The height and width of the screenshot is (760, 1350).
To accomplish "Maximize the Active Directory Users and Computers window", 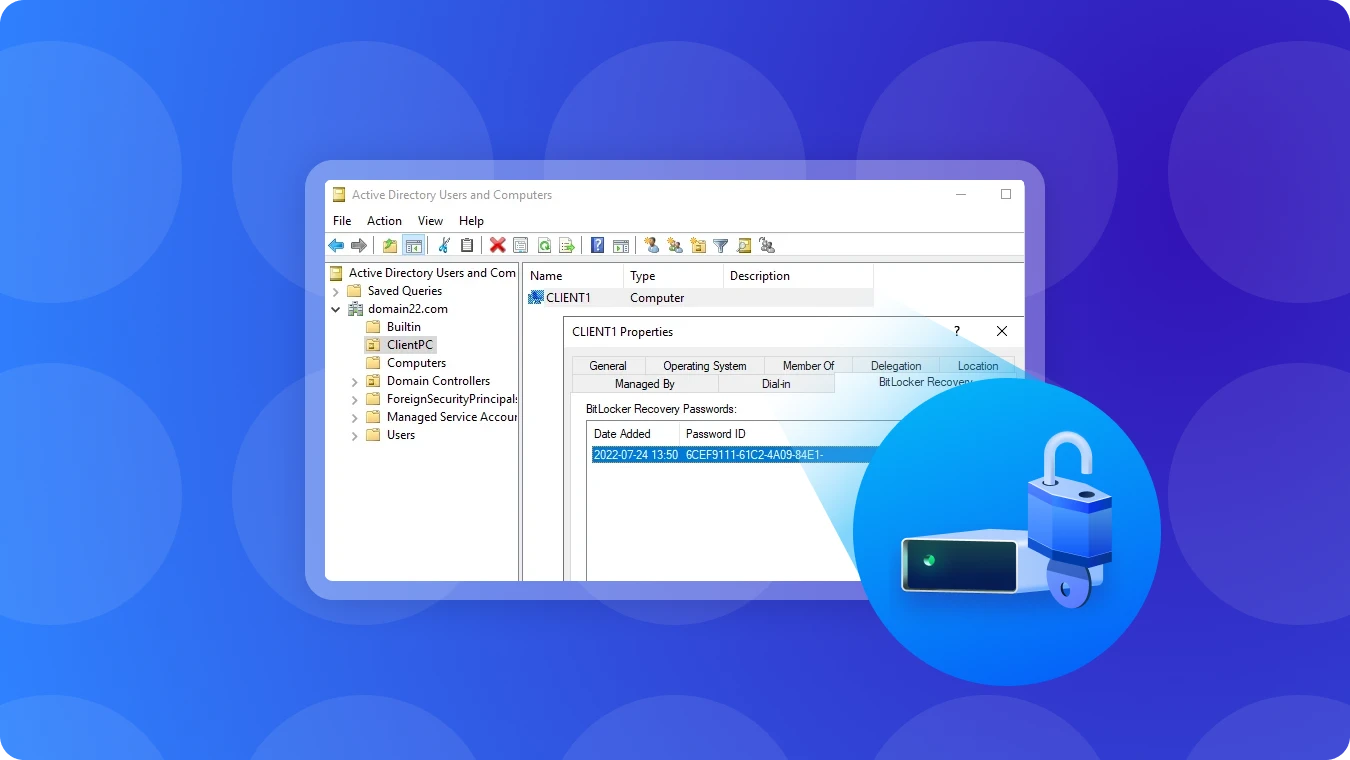I will pyautogui.click(x=1006, y=195).
